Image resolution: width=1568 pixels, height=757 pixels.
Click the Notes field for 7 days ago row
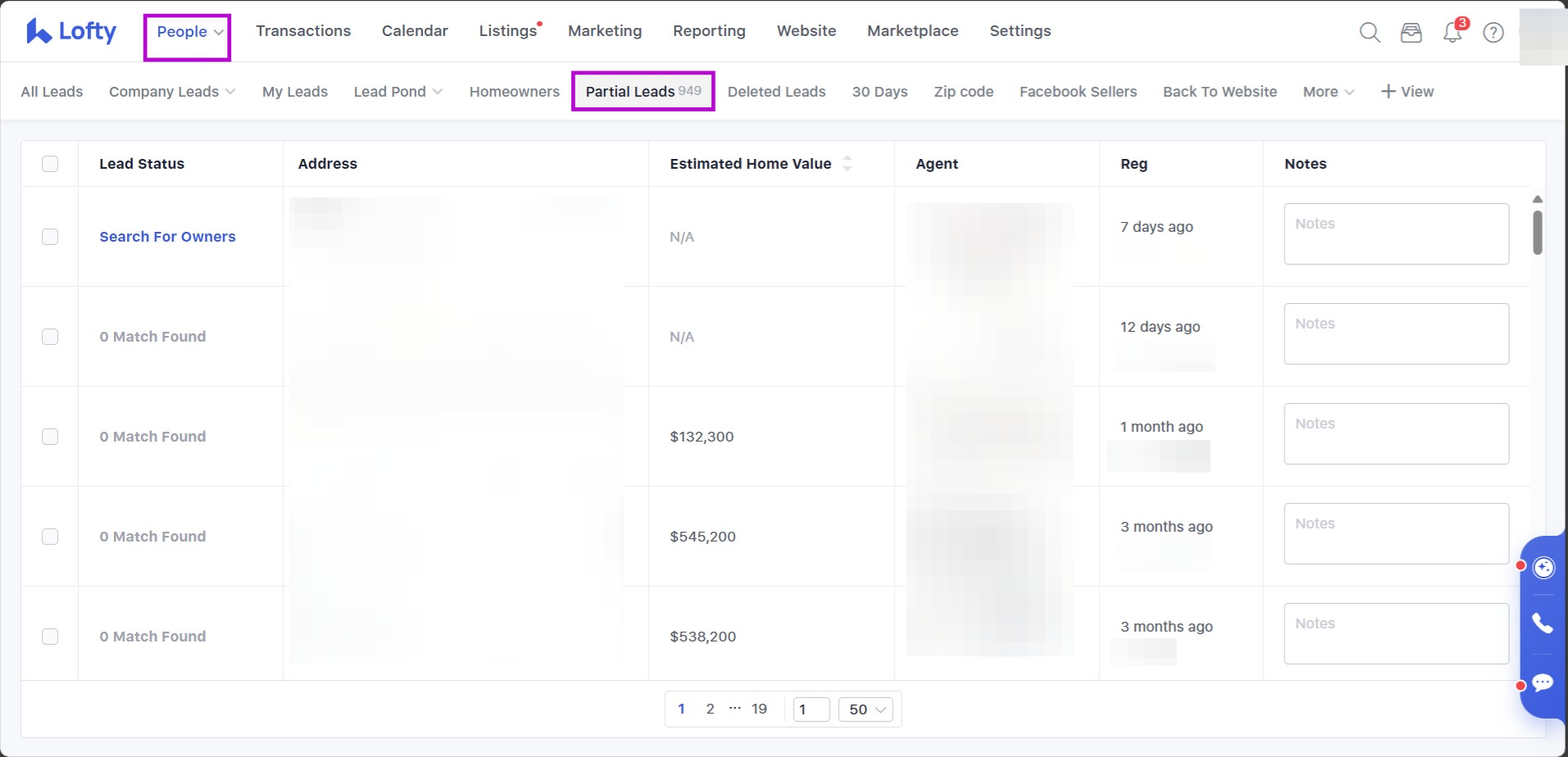[x=1396, y=233]
